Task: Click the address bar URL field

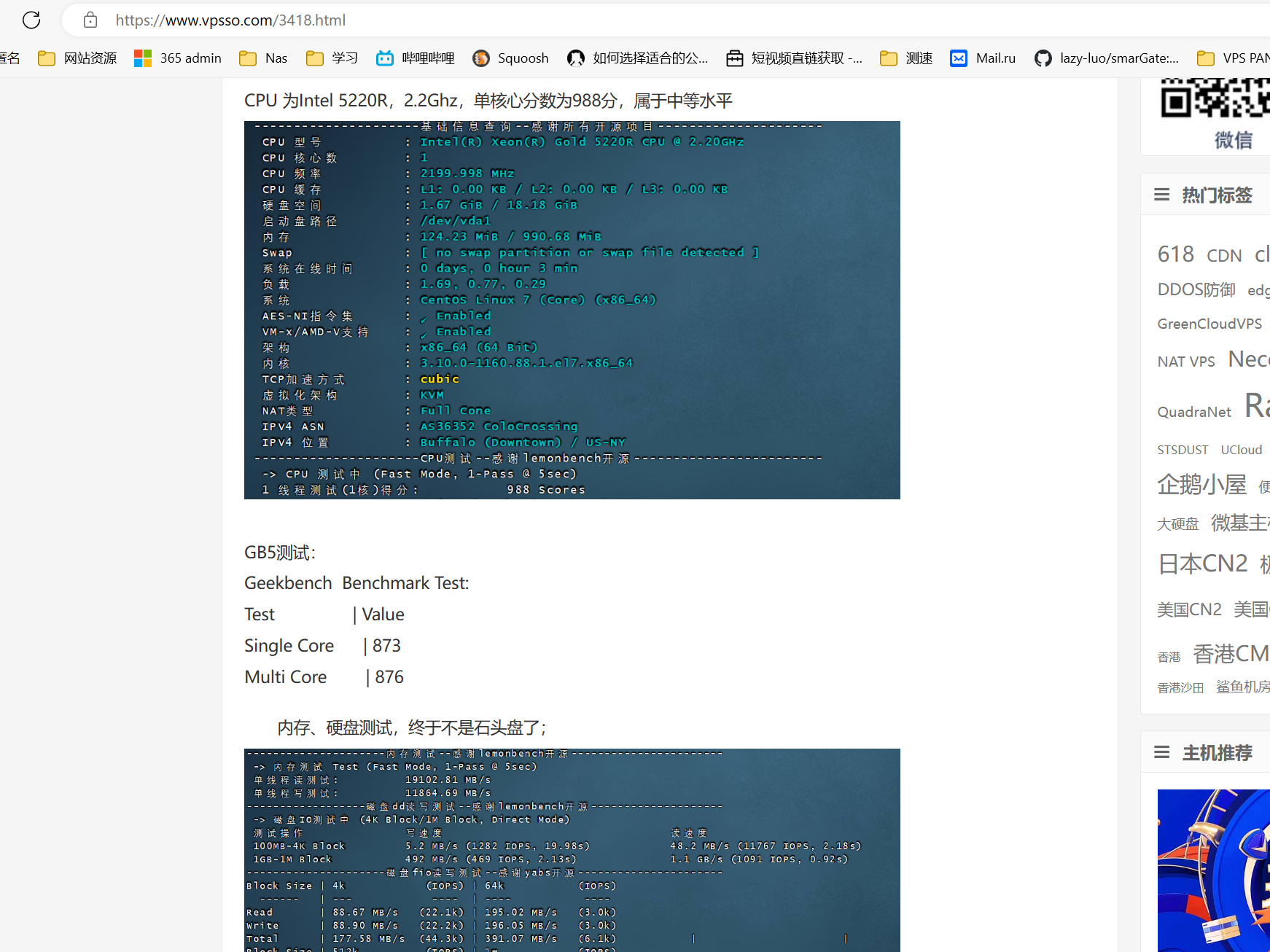Action: tap(510, 20)
